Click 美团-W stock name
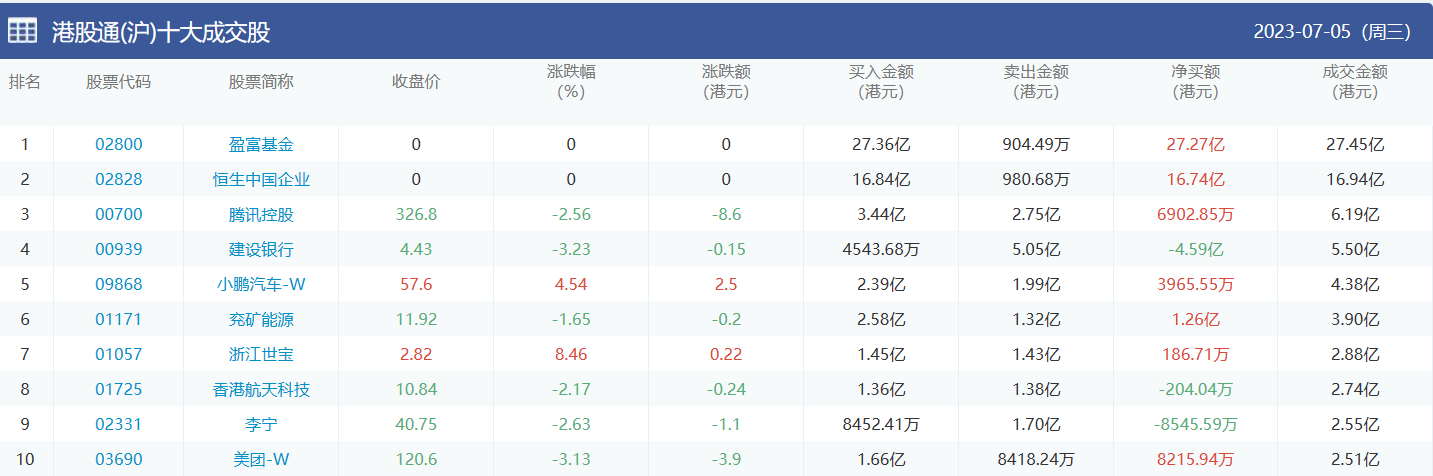 click(261, 459)
